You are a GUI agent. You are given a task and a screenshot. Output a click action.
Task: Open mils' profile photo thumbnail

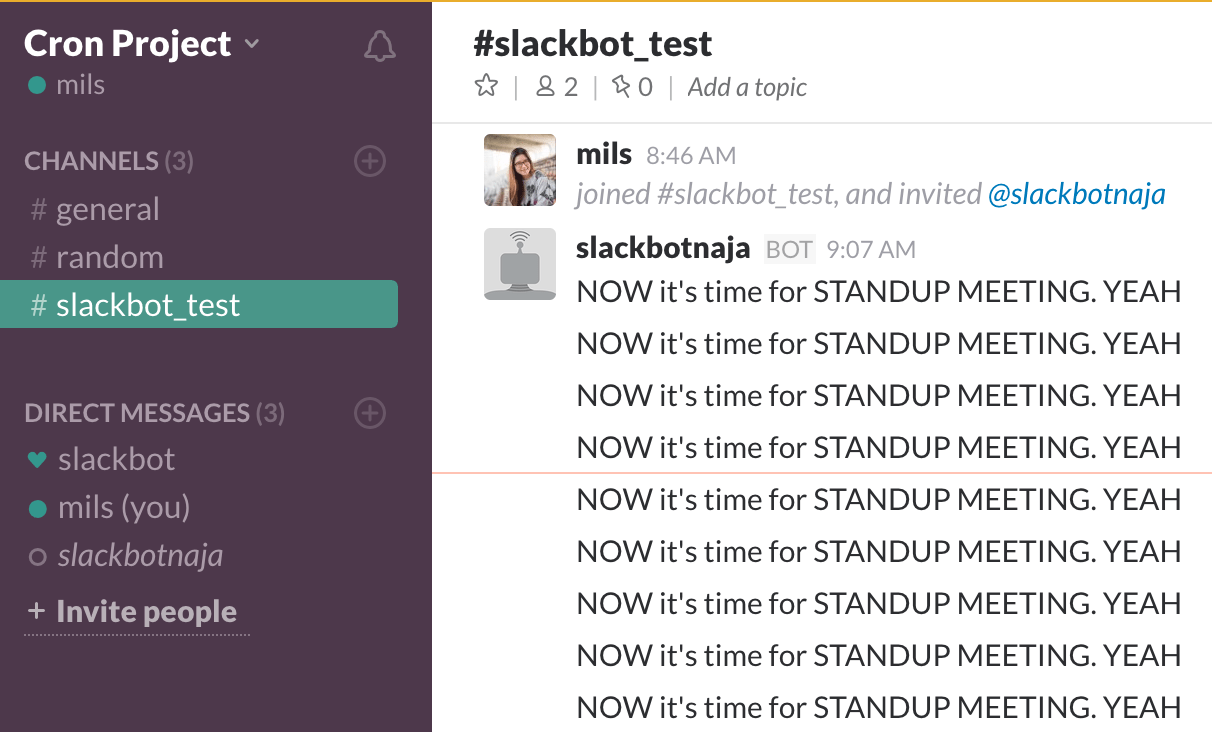[x=519, y=170]
